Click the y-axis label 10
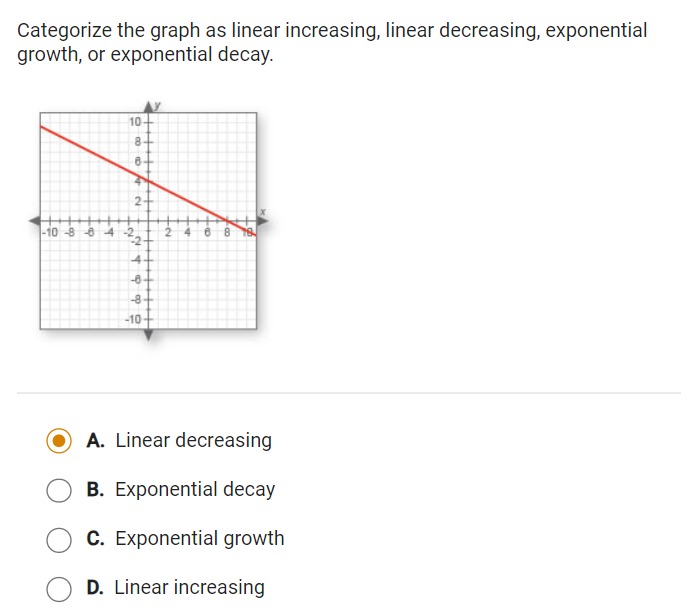 tap(135, 122)
